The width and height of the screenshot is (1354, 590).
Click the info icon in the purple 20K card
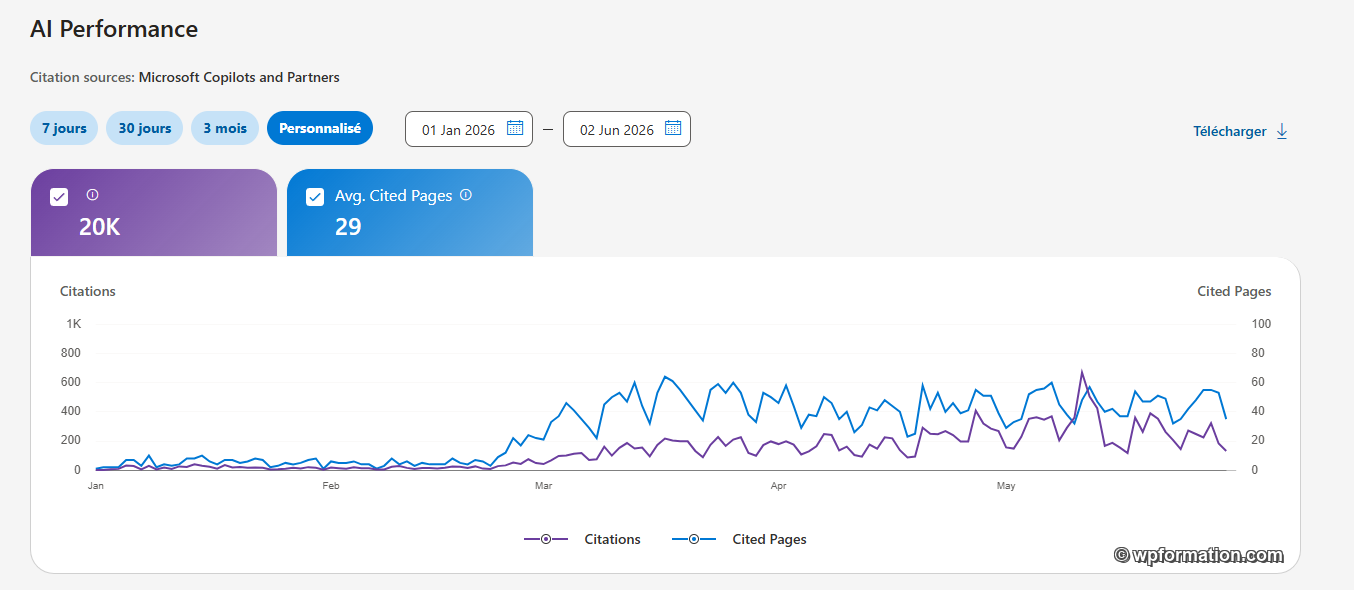coord(92,195)
